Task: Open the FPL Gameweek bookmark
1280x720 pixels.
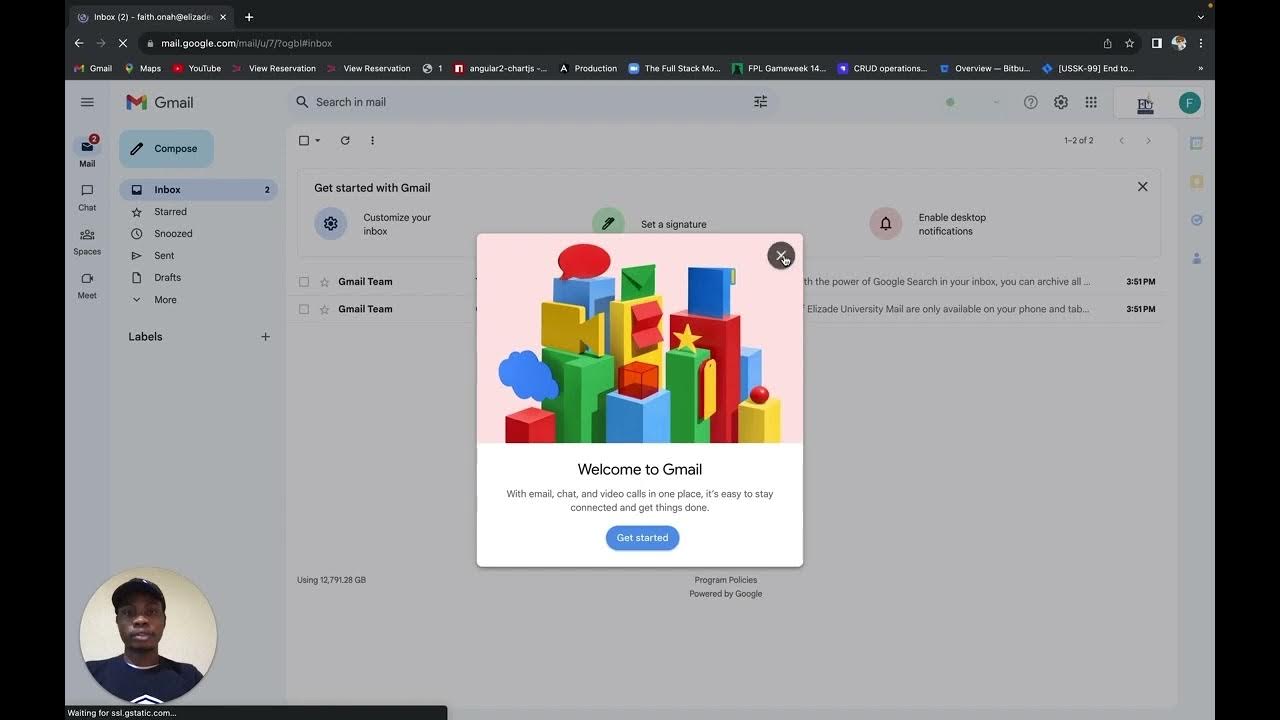Action: click(779, 69)
